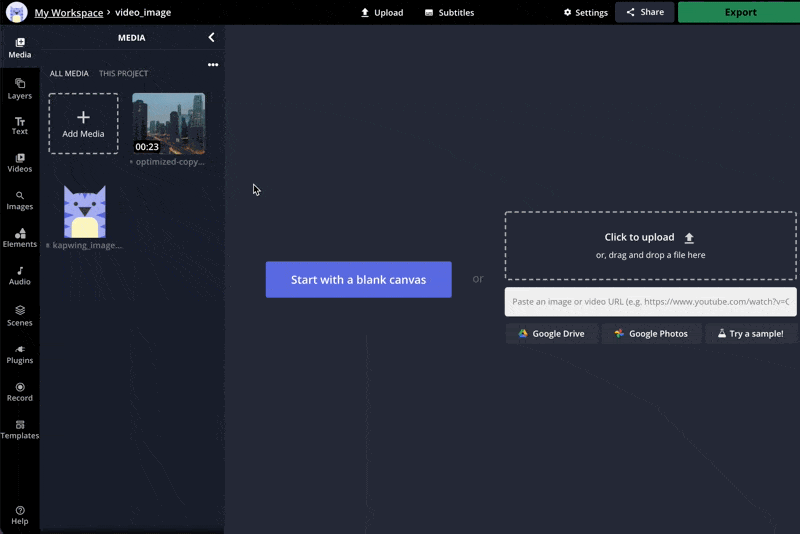The width and height of the screenshot is (800, 534).
Task: Select the city video thumbnail
Action: click(168, 123)
